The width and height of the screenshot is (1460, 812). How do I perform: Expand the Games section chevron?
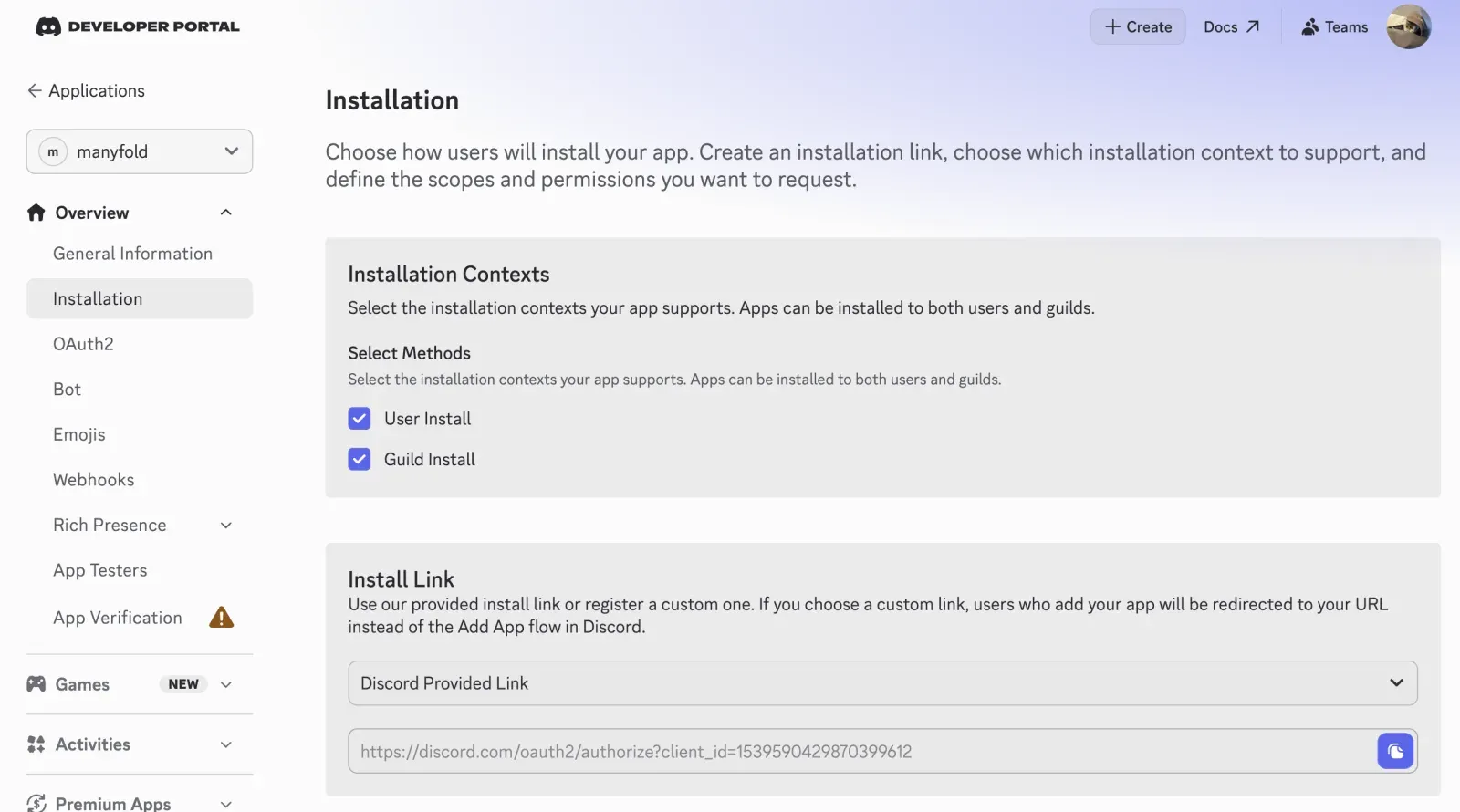pos(226,684)
